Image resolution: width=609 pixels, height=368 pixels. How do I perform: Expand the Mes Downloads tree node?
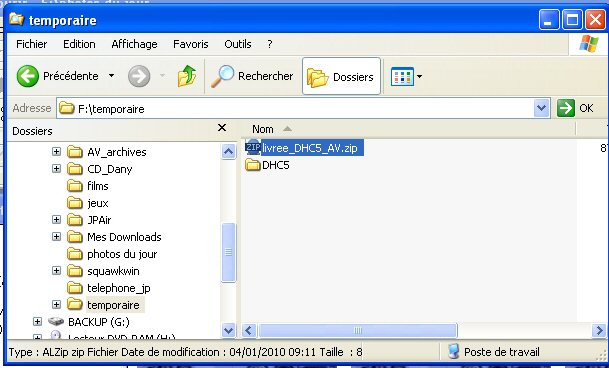[x=56, y=237]
